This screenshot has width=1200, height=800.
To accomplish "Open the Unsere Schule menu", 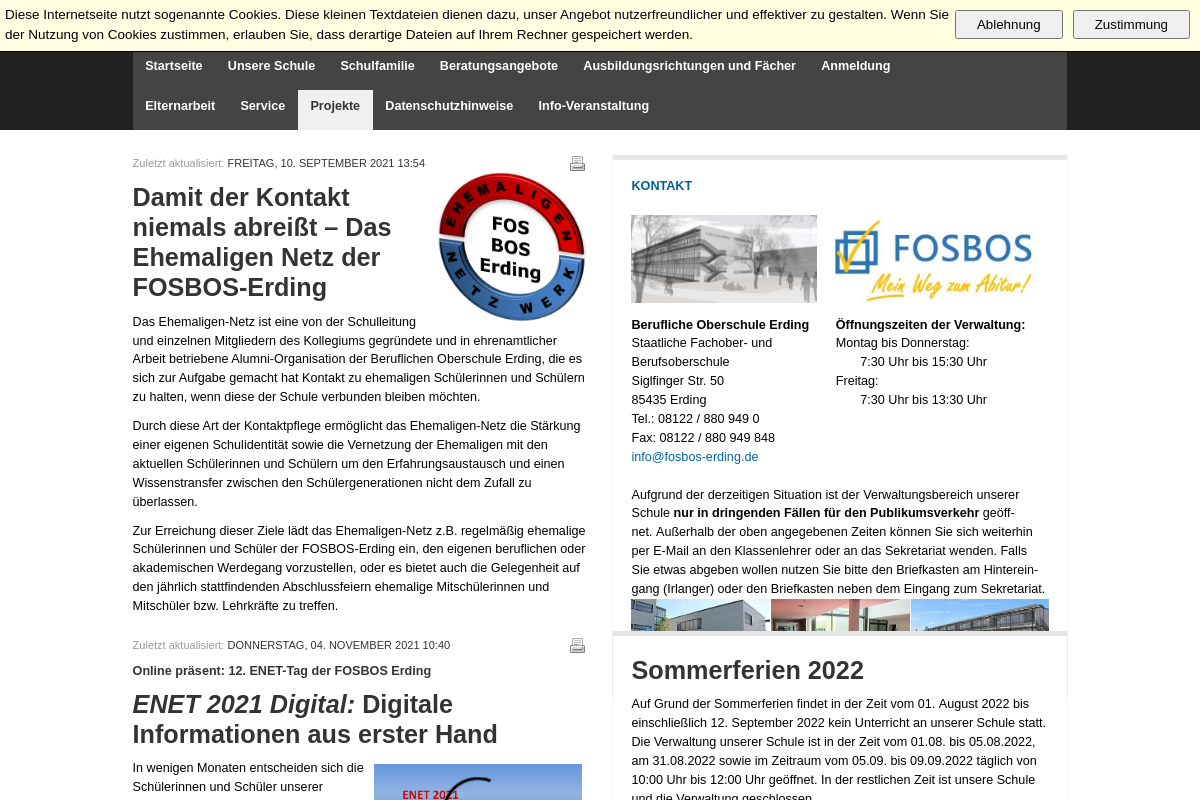I will pos(271,66).
